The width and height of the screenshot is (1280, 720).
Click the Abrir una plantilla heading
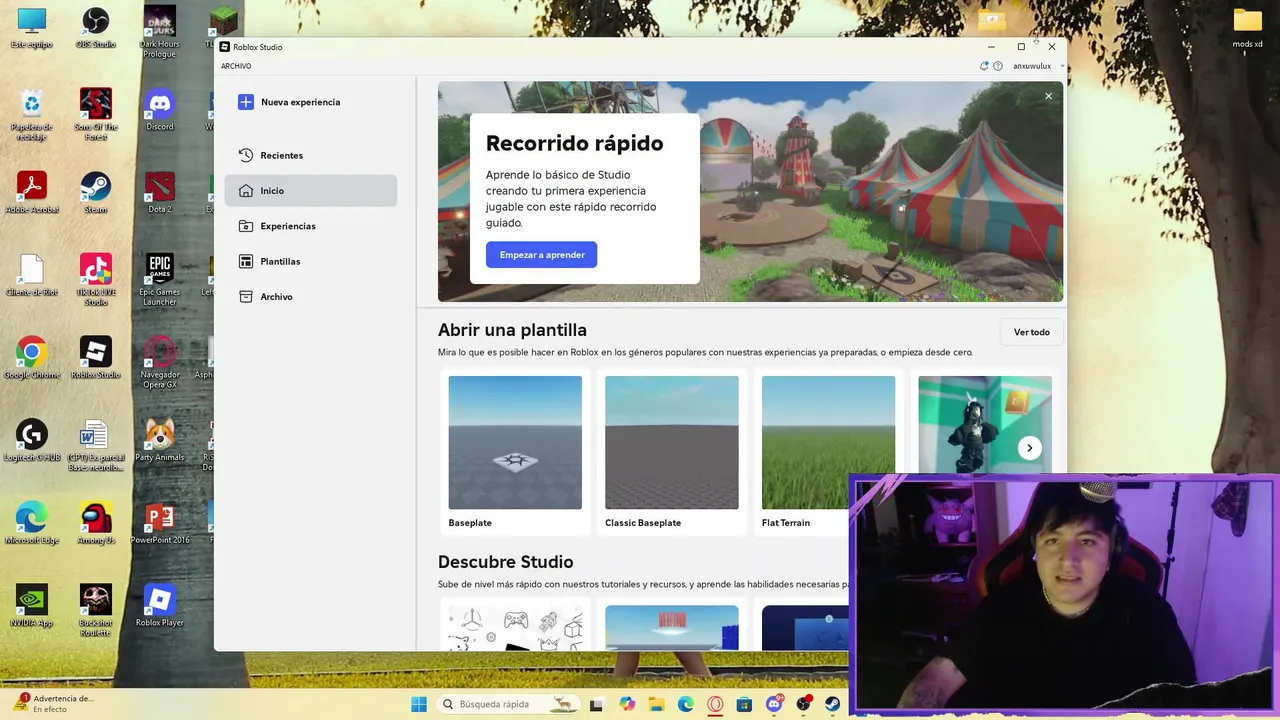pos(512,330)
